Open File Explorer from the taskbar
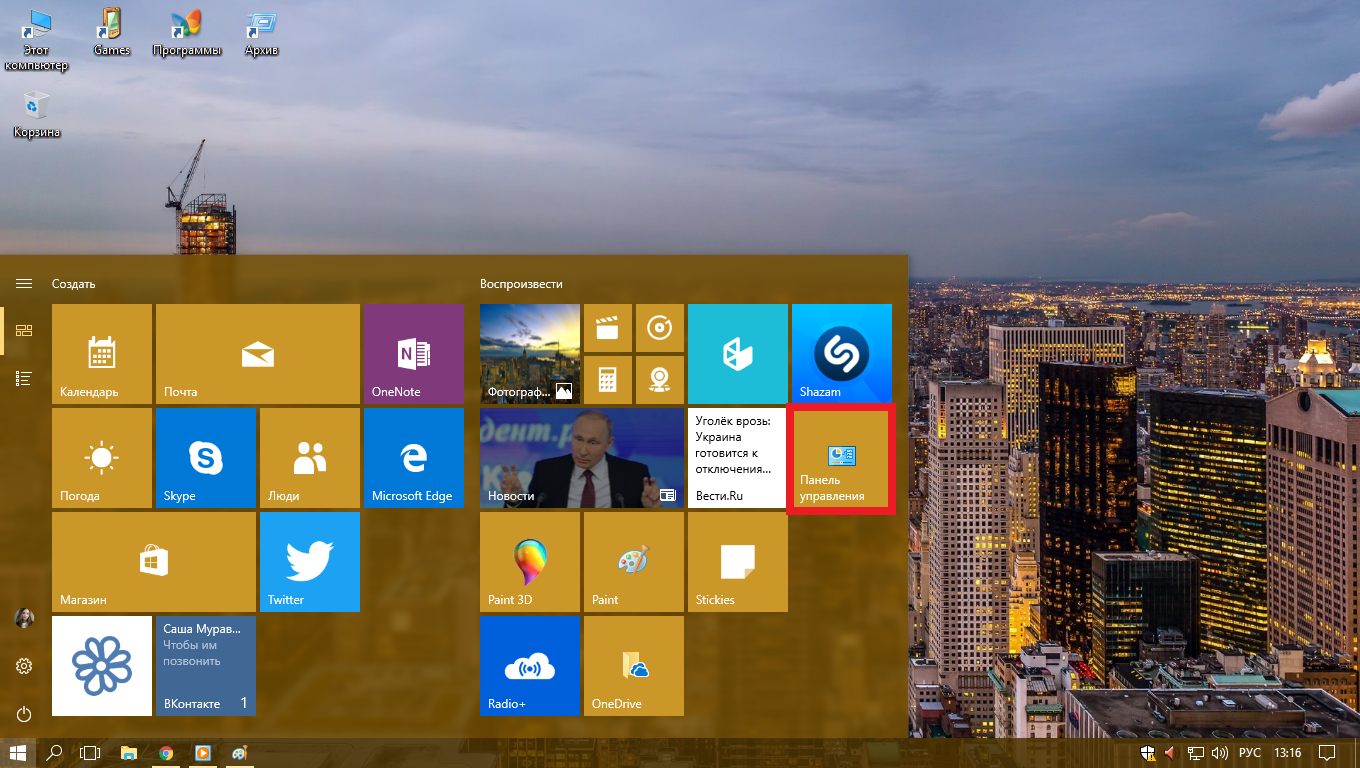 [128, 753]
